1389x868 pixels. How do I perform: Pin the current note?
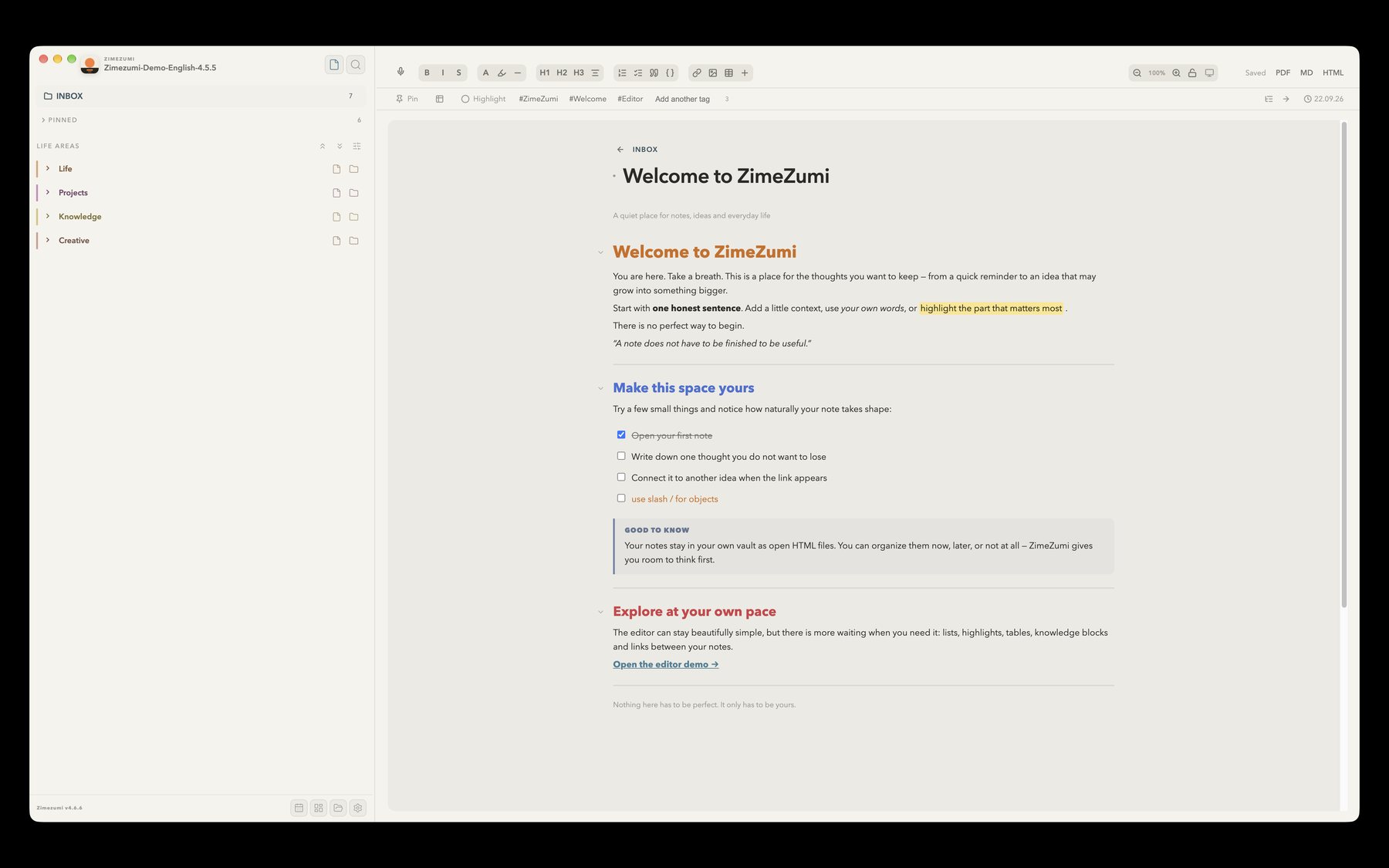[407, 99]
